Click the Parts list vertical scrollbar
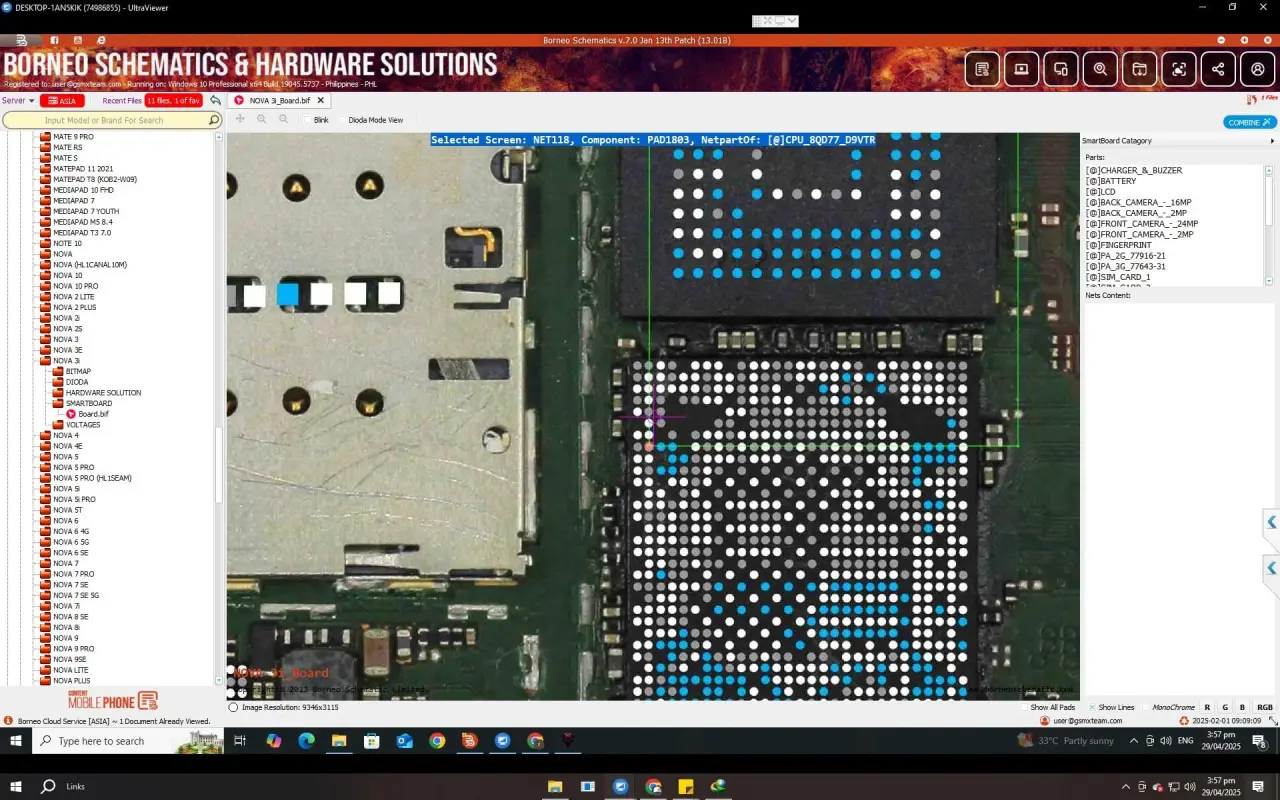 click(x=1271, y=225)
